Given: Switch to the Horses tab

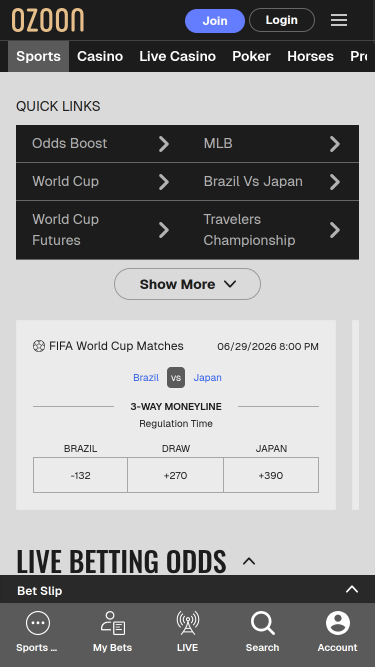Looking at the screenshot, I should pyautogui.click(x=310, y=56).
